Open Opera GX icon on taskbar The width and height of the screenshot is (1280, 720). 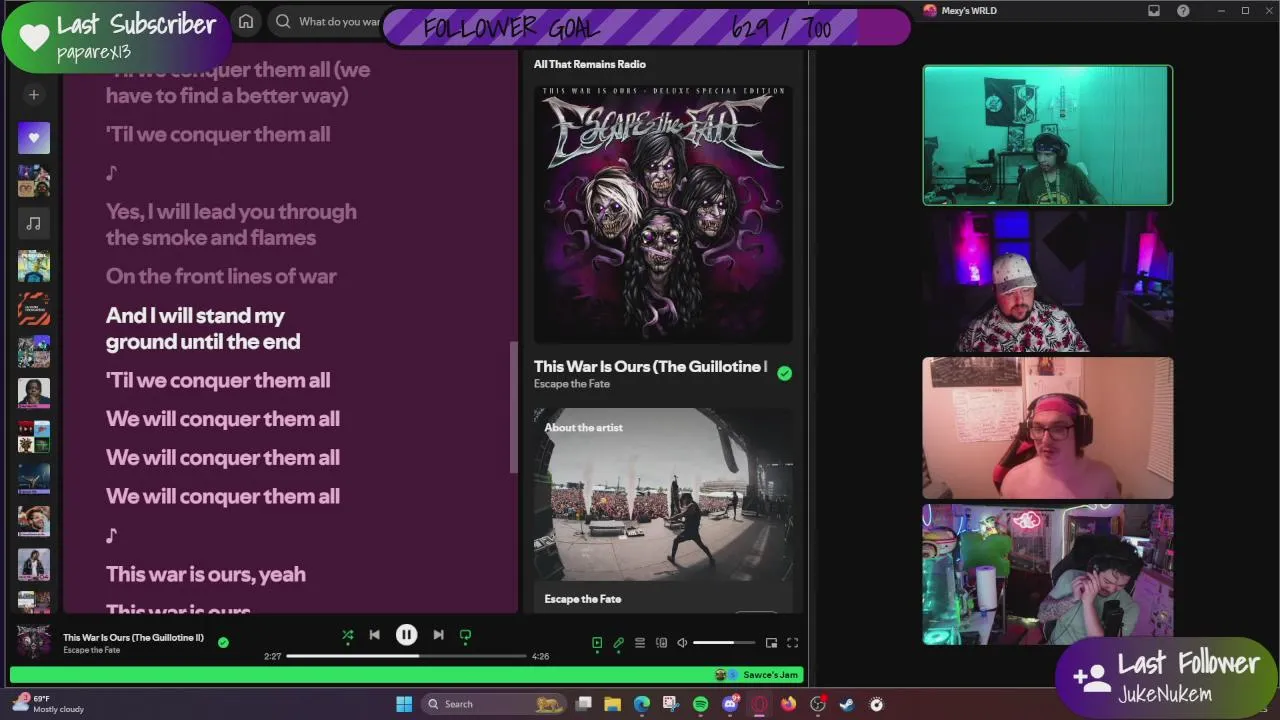(759, 704)
